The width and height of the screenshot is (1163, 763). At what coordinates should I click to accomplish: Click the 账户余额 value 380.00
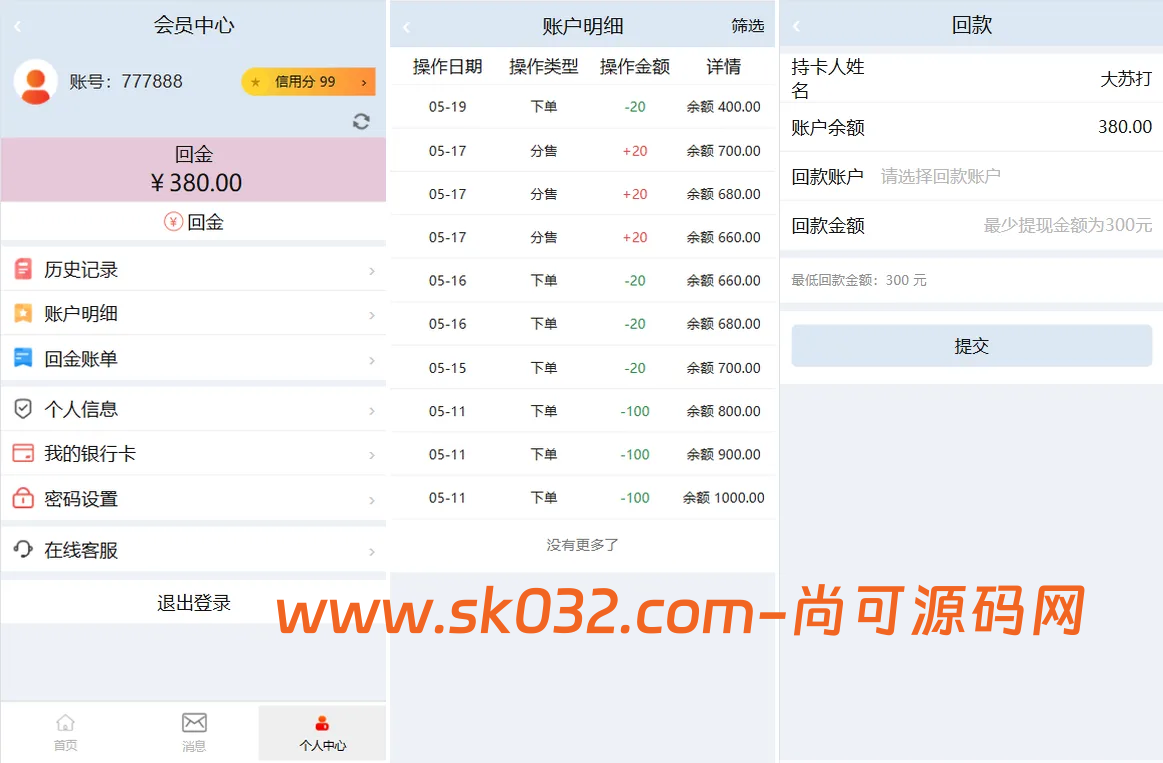[1125, 127]
